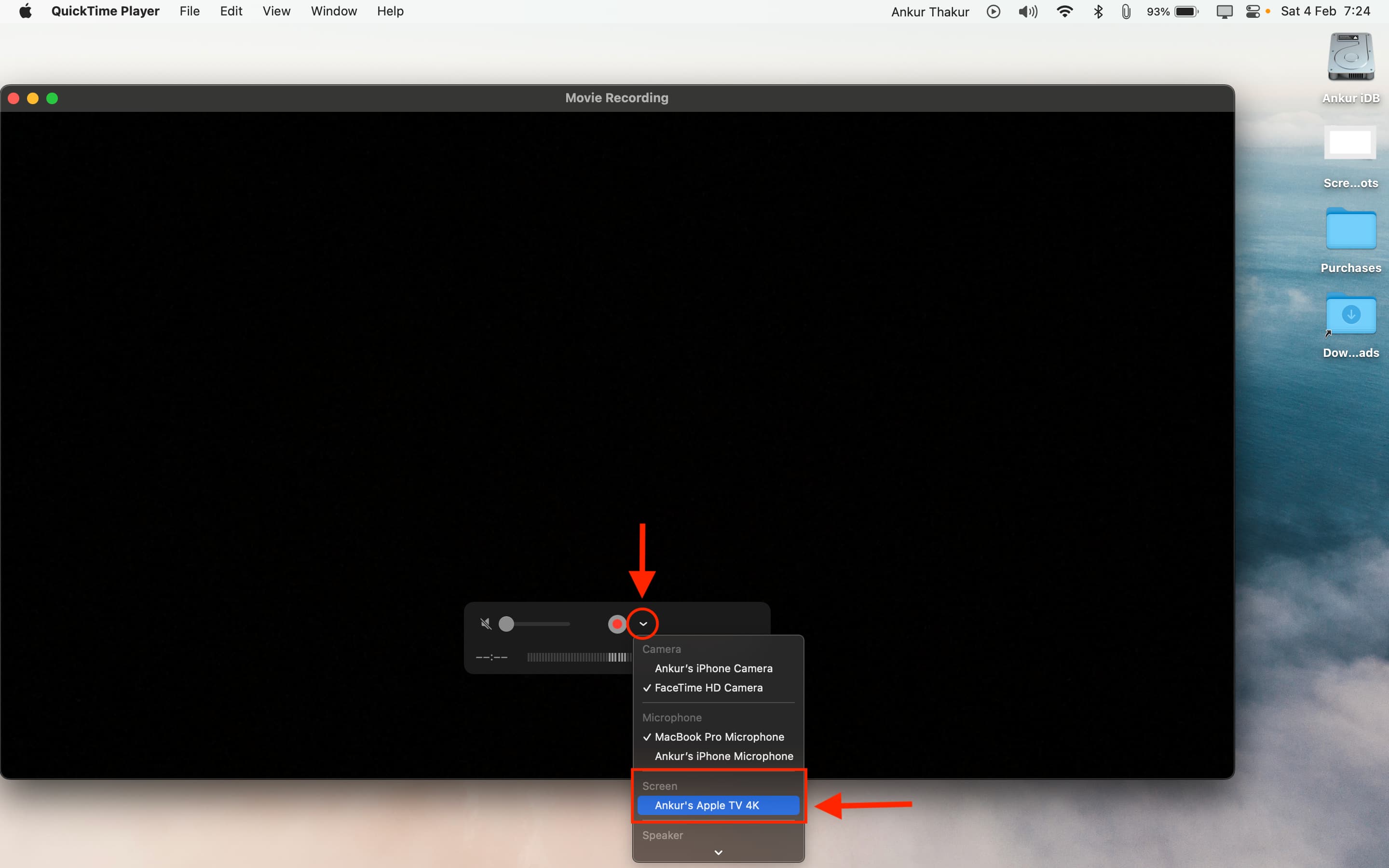Image resolution: width=1389 pixels, height=868 pixels.
Task: Click the Bluetooth status icon
Action: click(x=1098, y=12)
